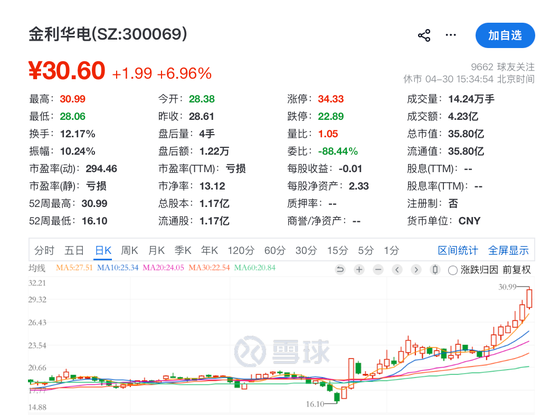Select the 周K tab
This screenshot has height=415, width=550.
point(129,250)
